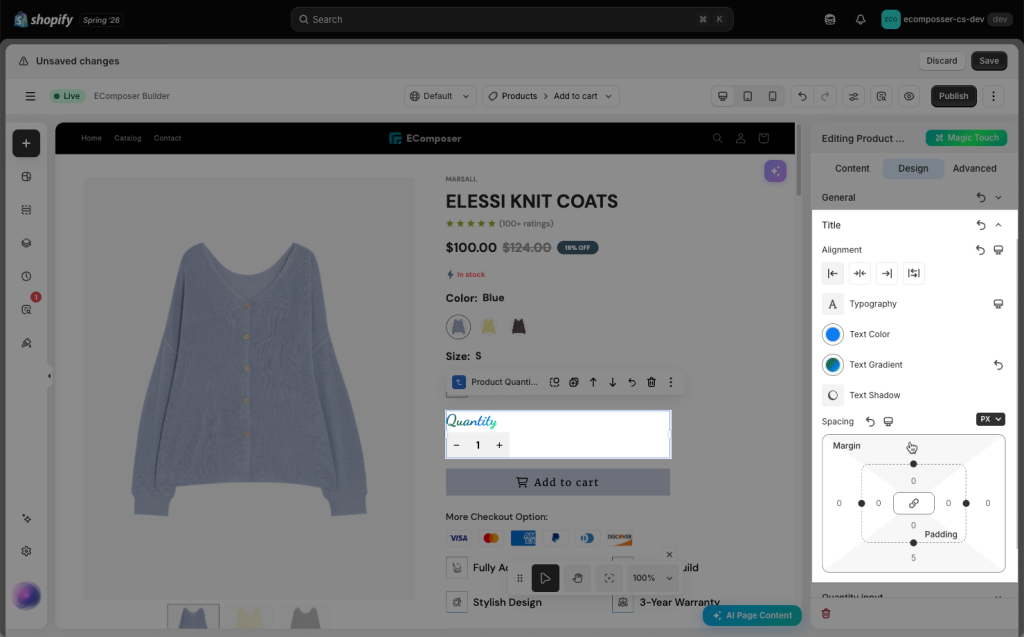Screen dimensions: 1024x637
Task: Change the PX spacing unit dropdown
Action: tap(990, 419)
